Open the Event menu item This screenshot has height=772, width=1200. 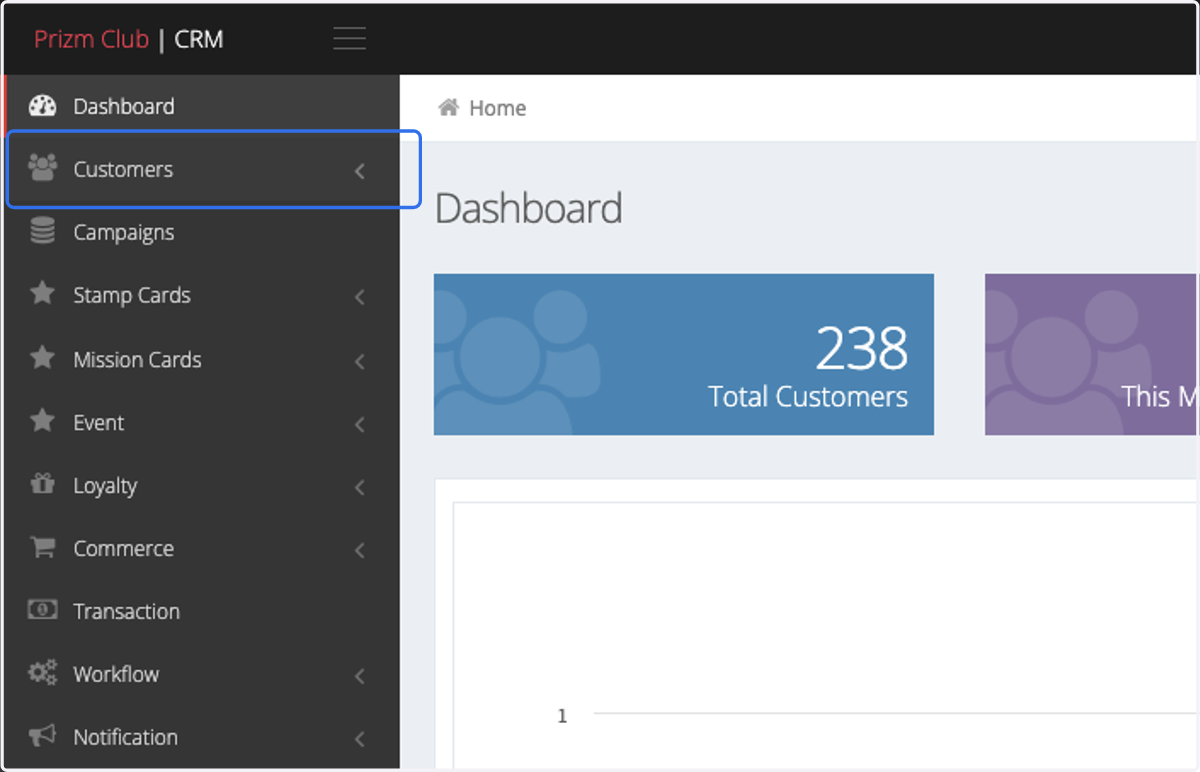(x=202, y=422)
